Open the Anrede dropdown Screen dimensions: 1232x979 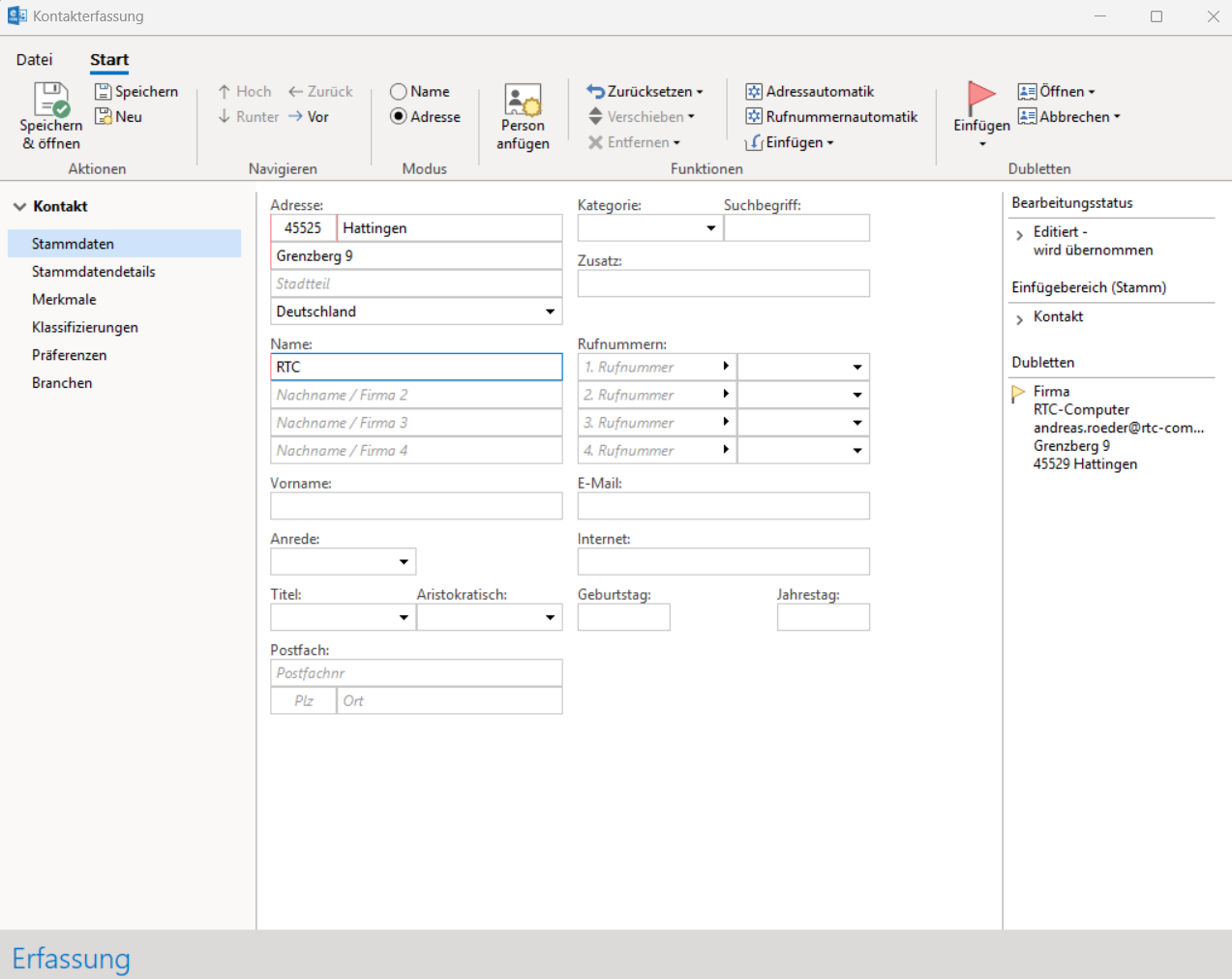click(404, 562)
